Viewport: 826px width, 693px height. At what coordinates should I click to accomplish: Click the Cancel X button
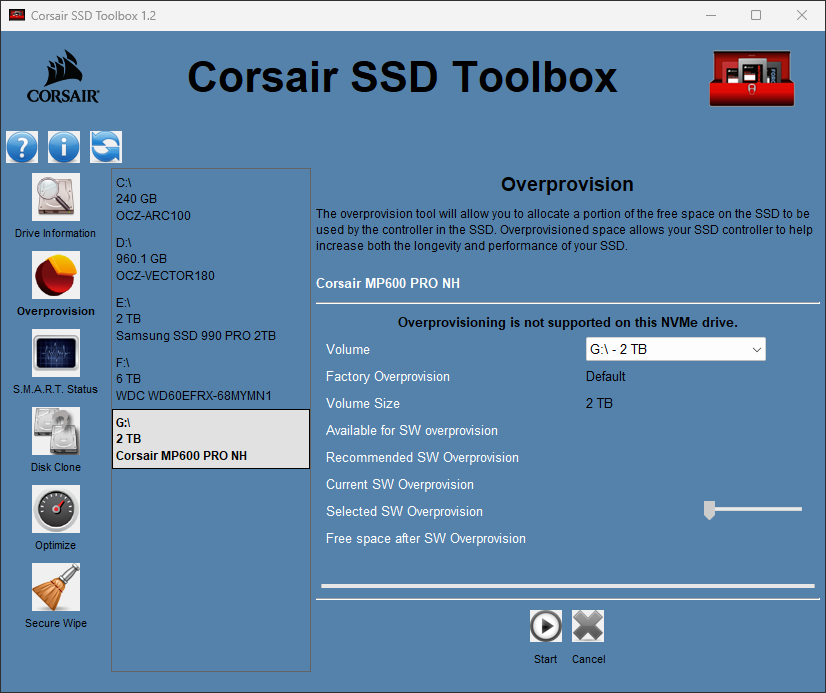click(x=588, y=626)
